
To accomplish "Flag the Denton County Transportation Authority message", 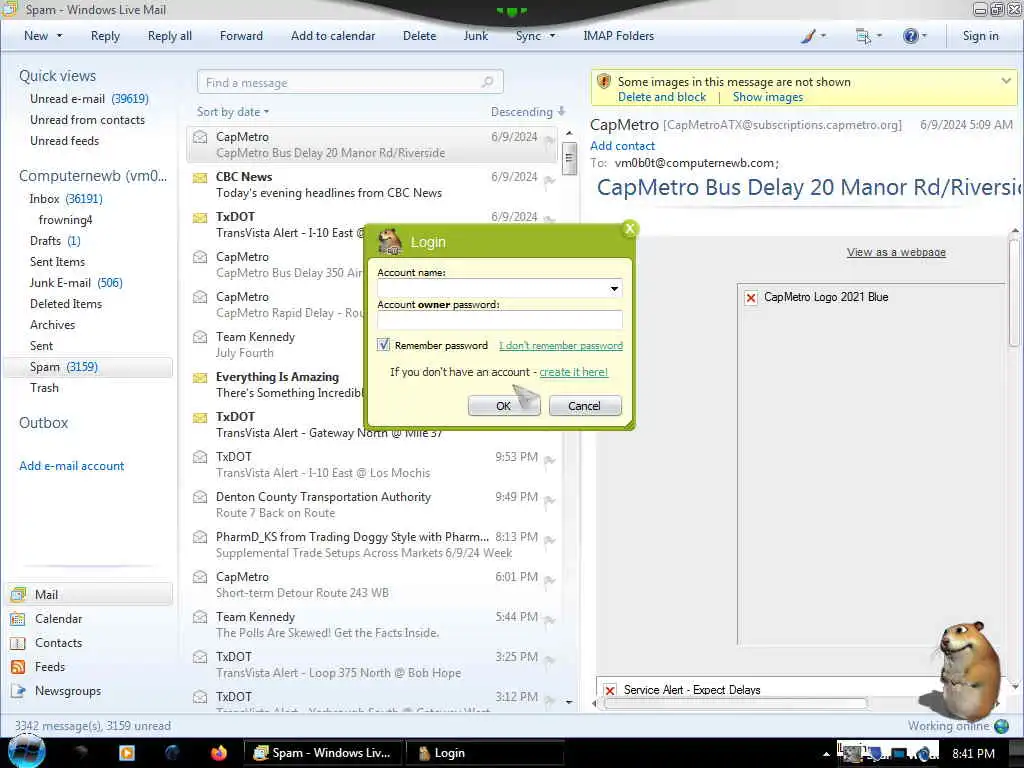I will coord(550,501).
